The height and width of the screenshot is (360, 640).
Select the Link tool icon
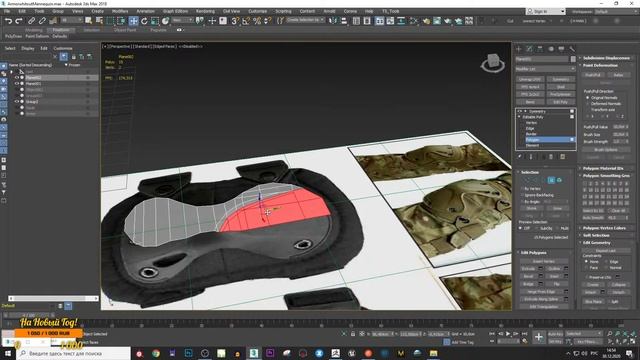point(31,21)
